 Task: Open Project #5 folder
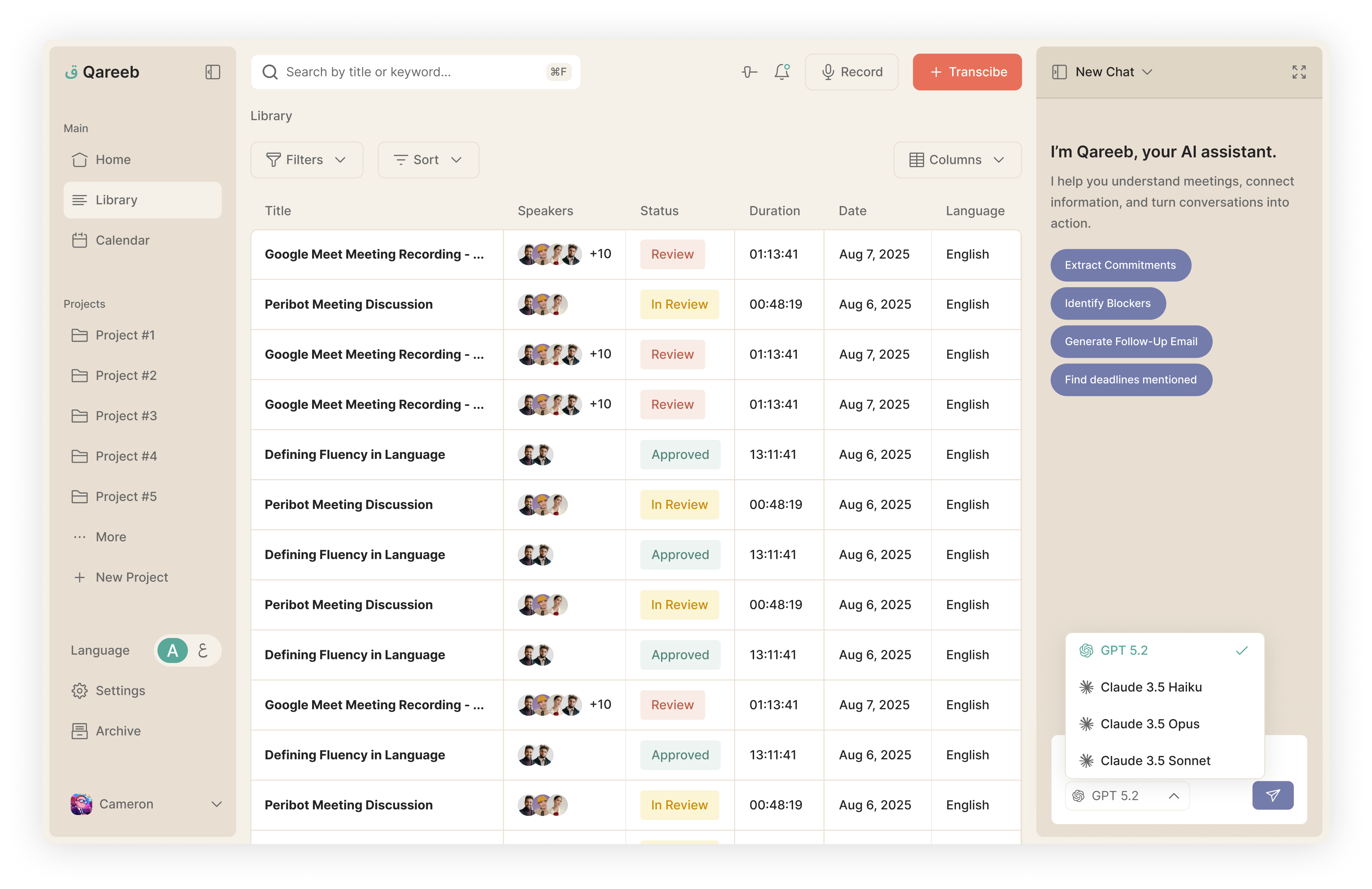(143, 496)
